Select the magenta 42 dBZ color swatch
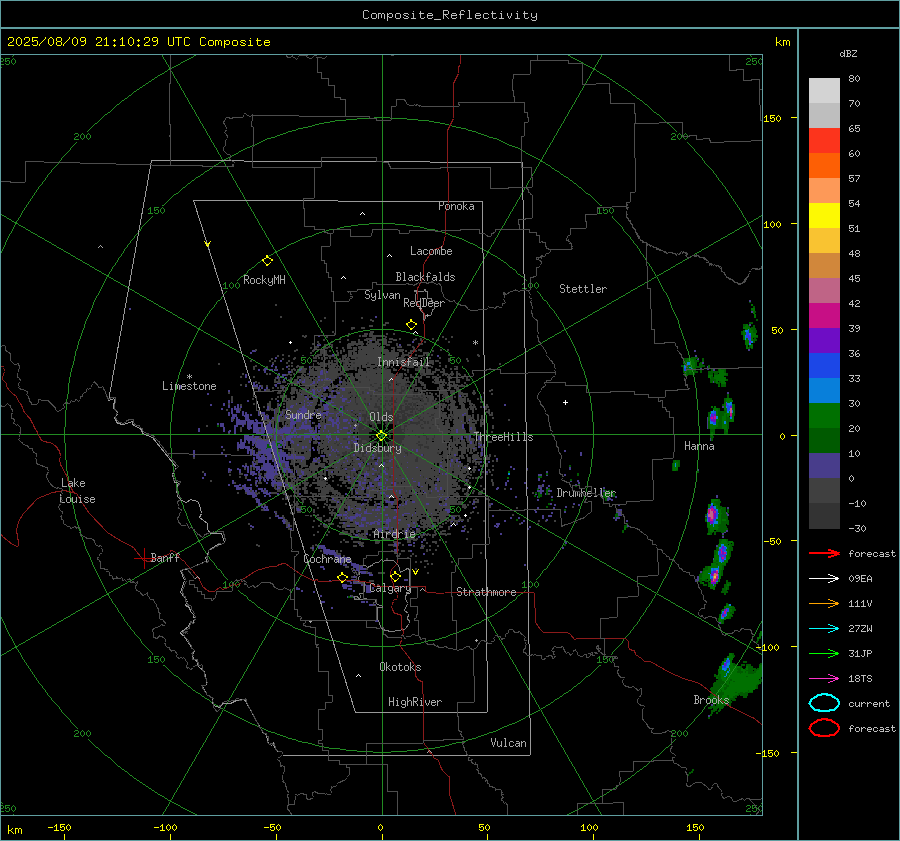 pyautogui.click(x=824, y=315)
